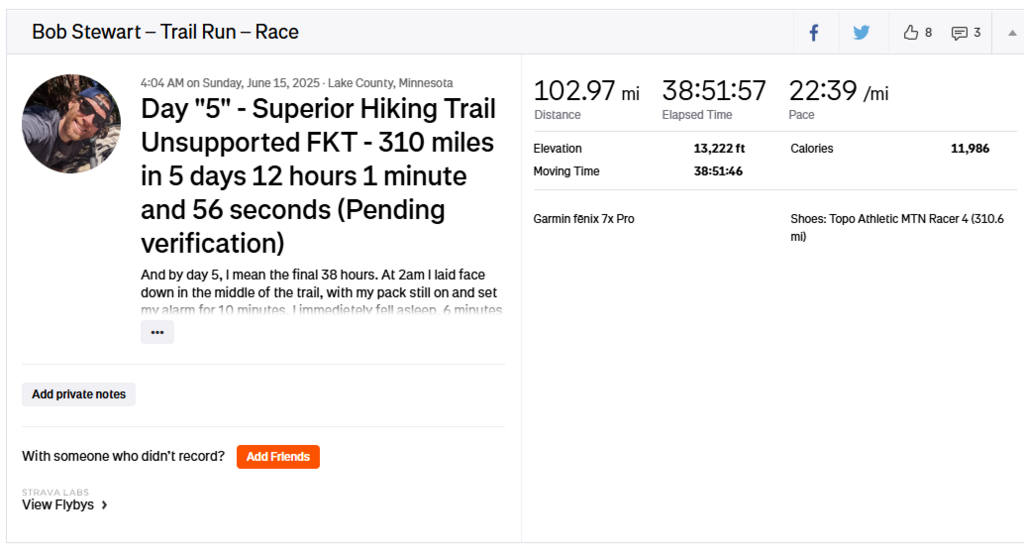This screenshot has height=556, width=1024.
Task: Click Add private notes button
Action: coord(79,394)
